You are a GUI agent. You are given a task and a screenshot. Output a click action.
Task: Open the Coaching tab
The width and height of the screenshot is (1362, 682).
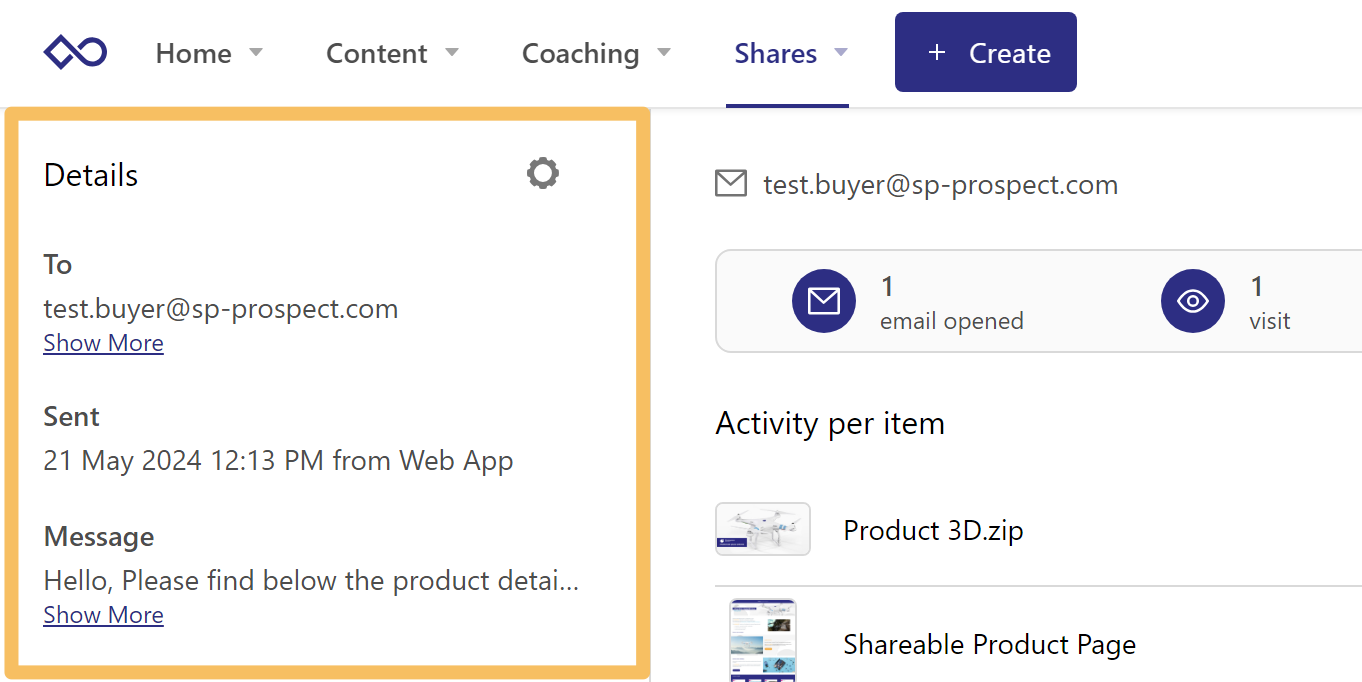tap(581, 53)
